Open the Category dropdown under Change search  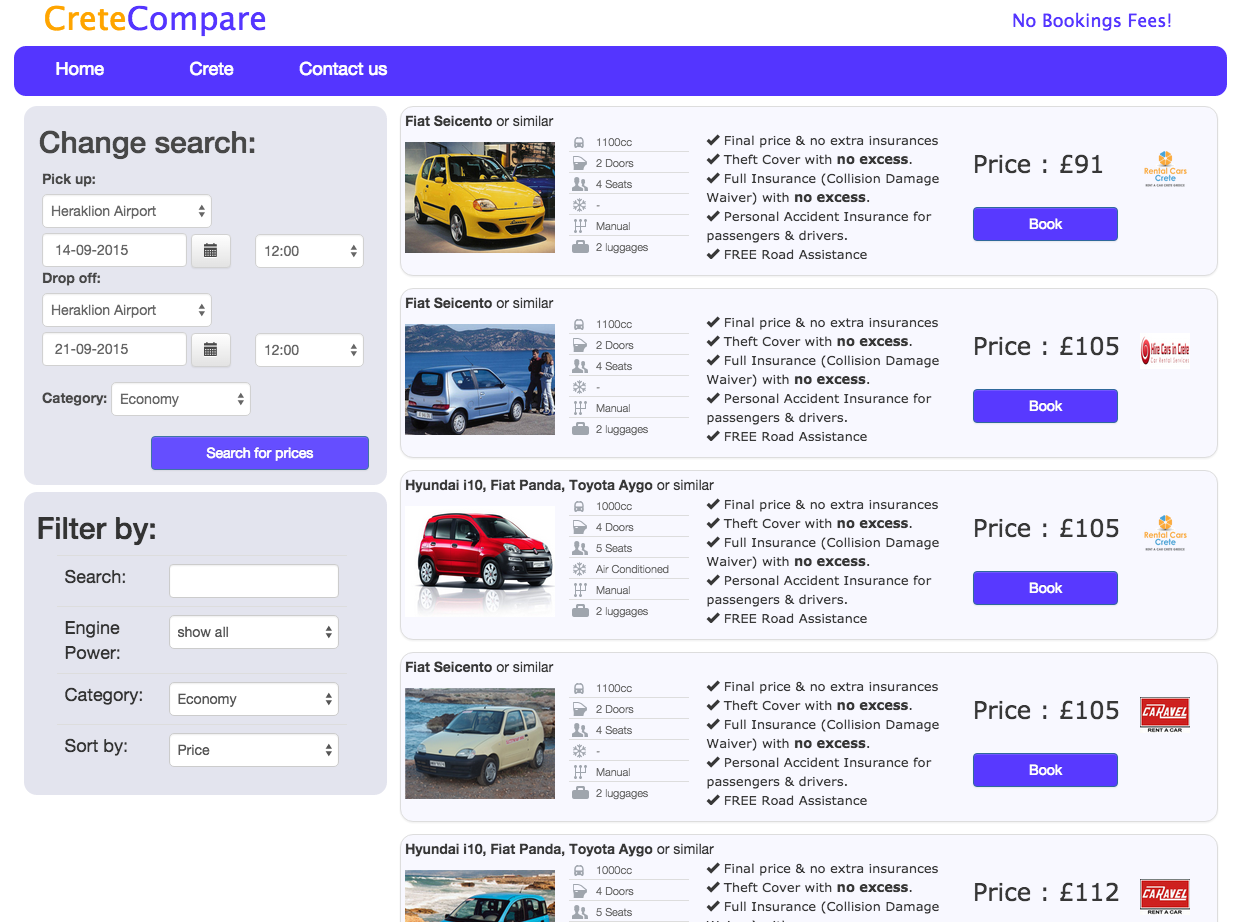[181, 399]
